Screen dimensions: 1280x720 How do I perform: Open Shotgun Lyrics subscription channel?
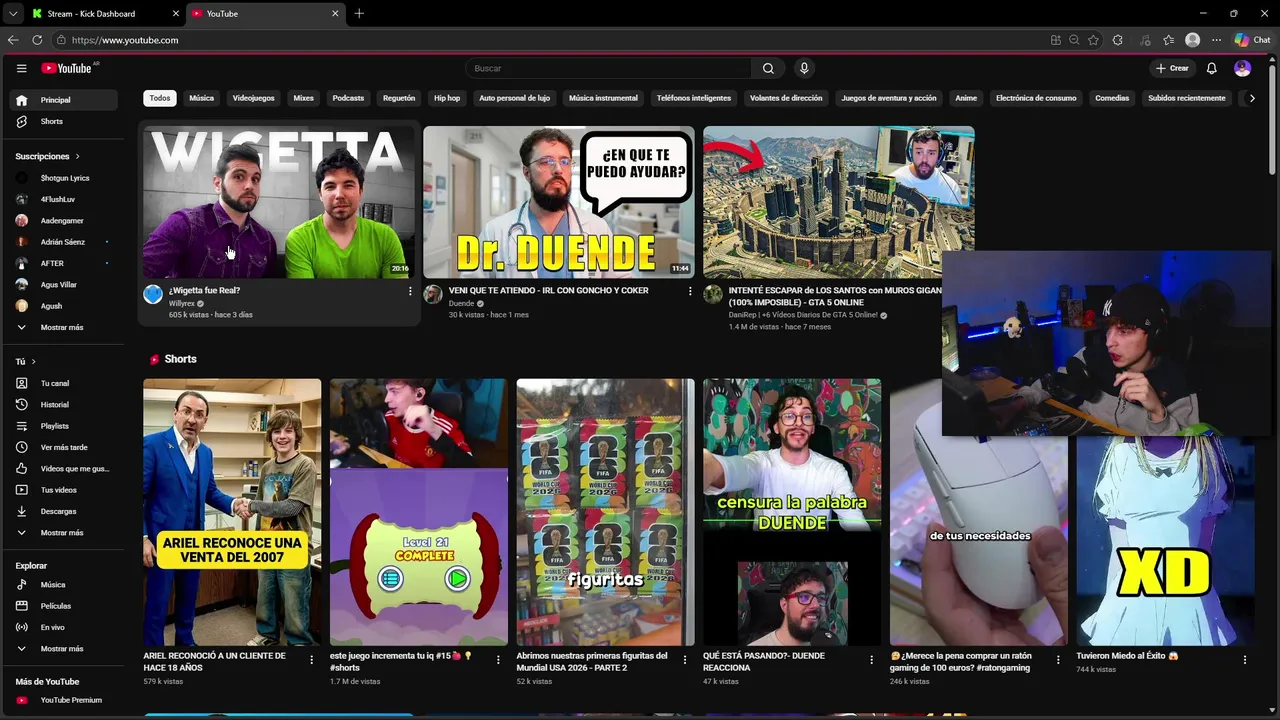click(64, 178)
